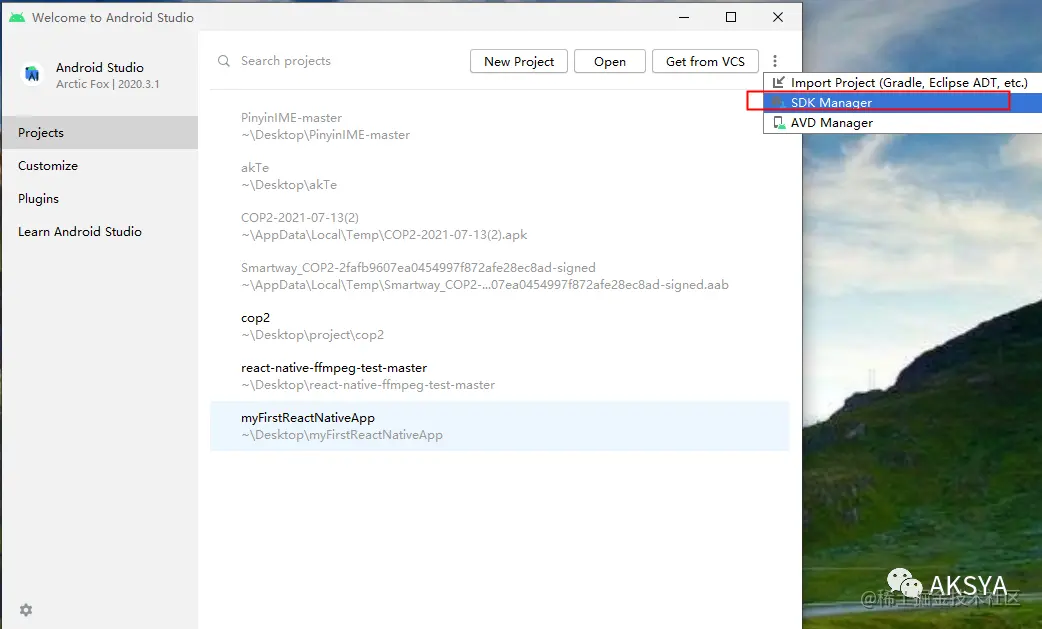Open the cop2 project
This screenshot has width=1042, height=629.
click(500, 326)
